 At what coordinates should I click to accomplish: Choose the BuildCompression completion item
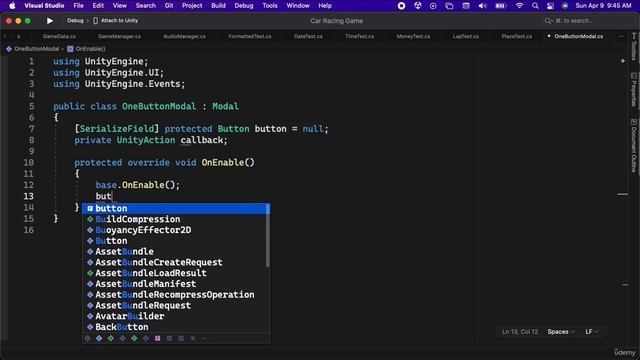click(176, 219)
